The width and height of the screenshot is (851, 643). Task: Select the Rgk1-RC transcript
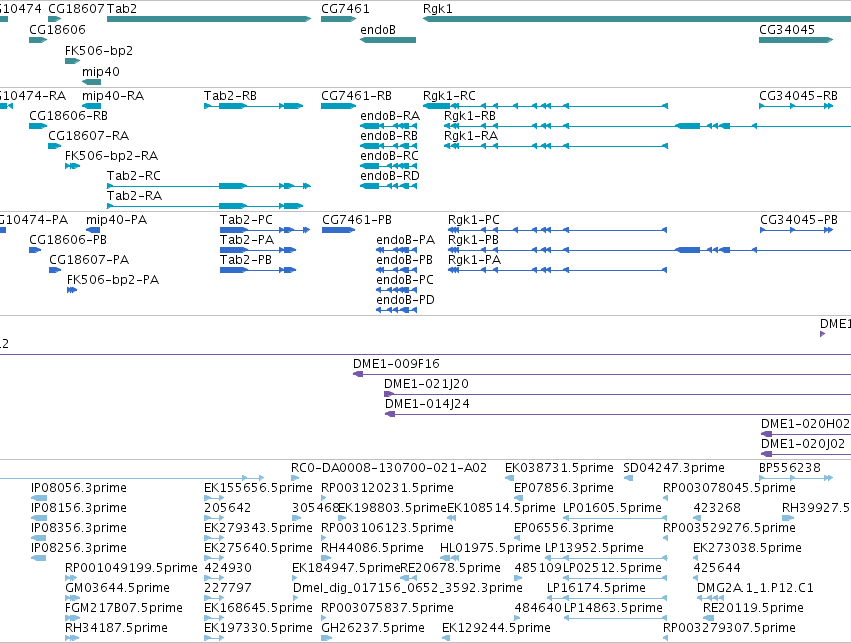tap(545, 106)
